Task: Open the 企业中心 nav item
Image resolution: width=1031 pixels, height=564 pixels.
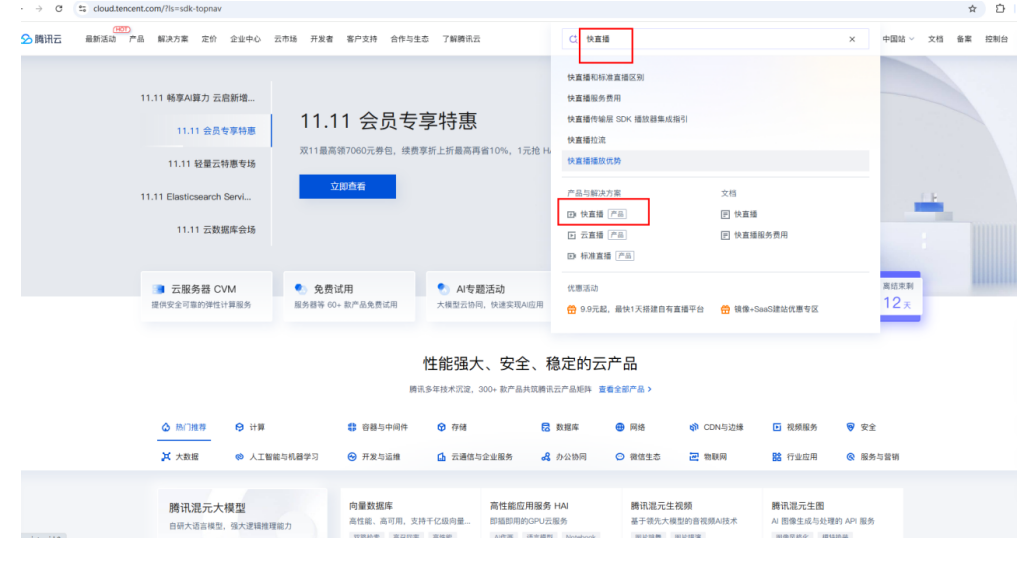Action: click(245, 39)
